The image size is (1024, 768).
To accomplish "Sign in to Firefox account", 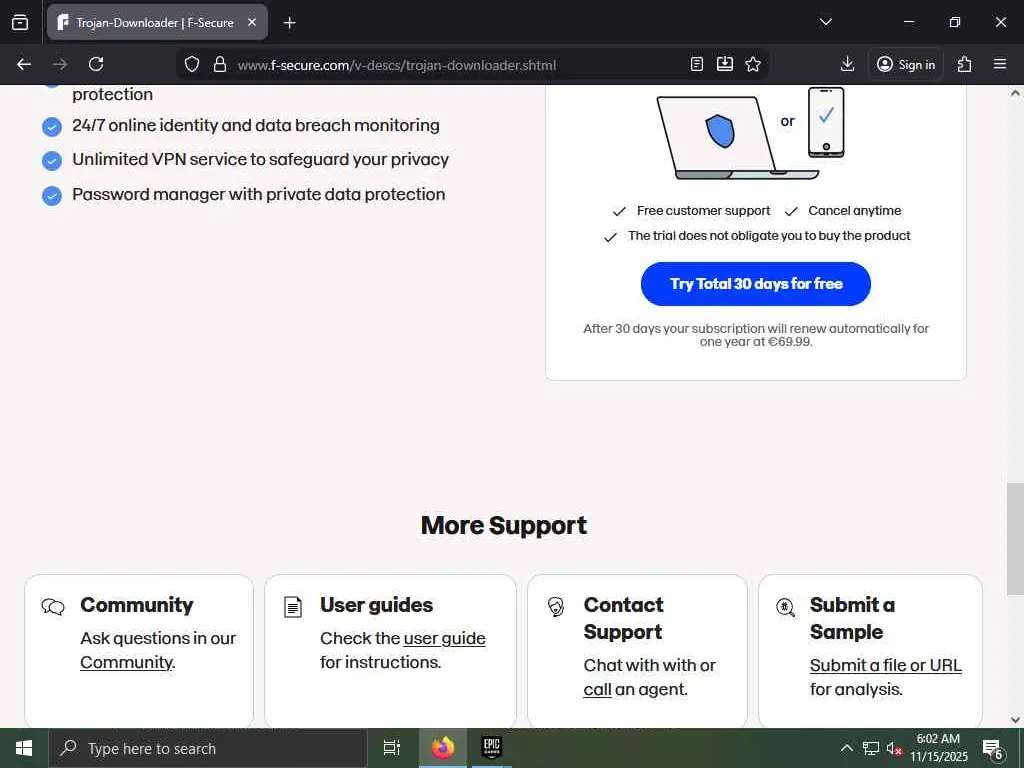I will click(x=906, y=64).
